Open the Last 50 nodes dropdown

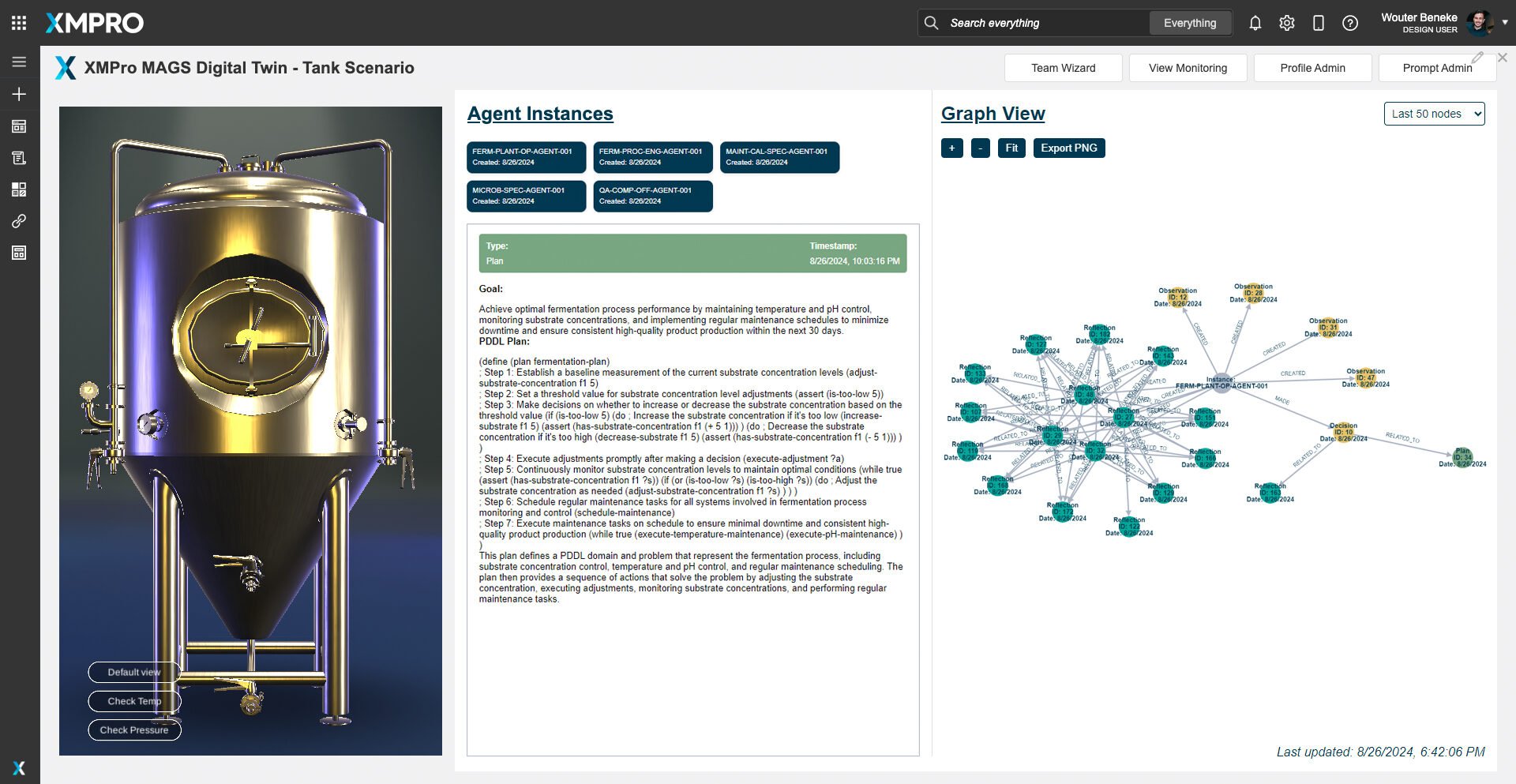pos(1434,114)
